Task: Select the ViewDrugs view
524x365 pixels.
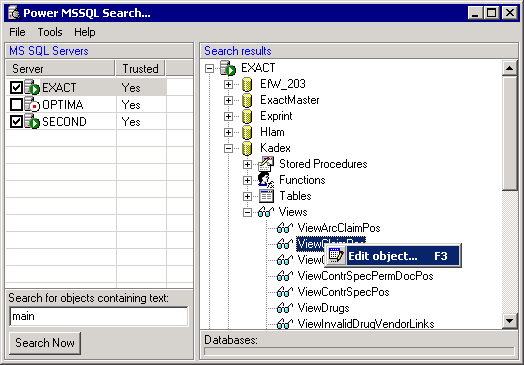Action: pos(323,309)
